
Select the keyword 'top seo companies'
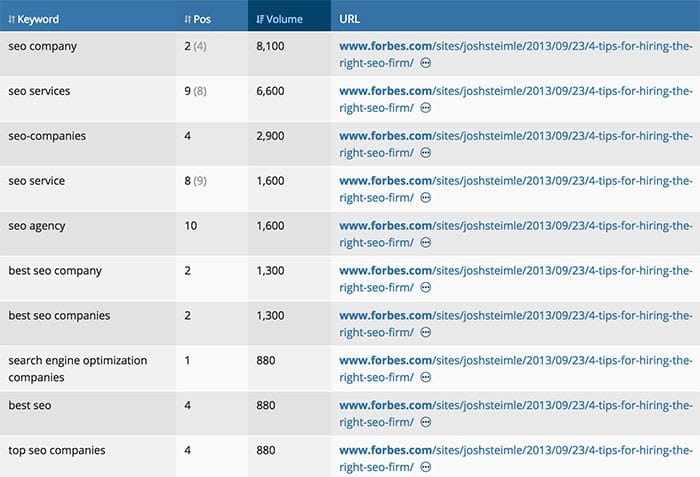click(x=57, y=450)
